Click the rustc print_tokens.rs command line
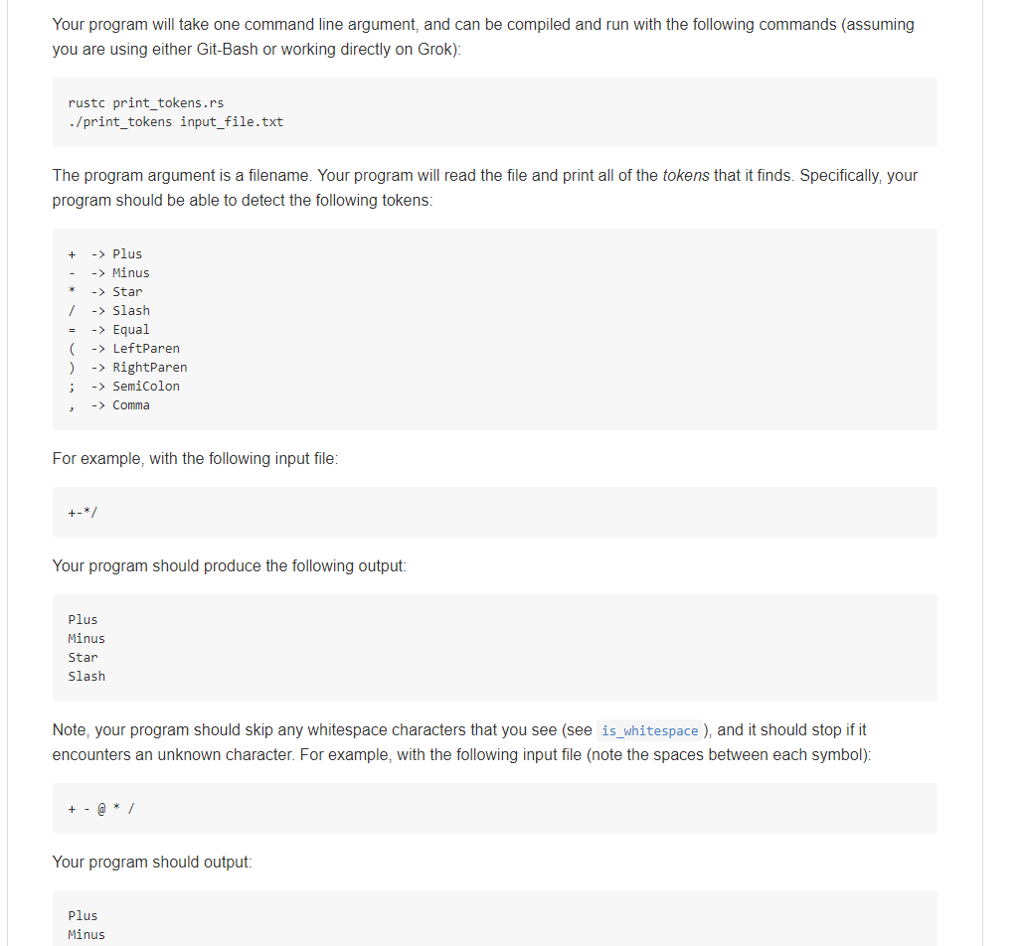1024x946 pixels. (x=146, y=103)
